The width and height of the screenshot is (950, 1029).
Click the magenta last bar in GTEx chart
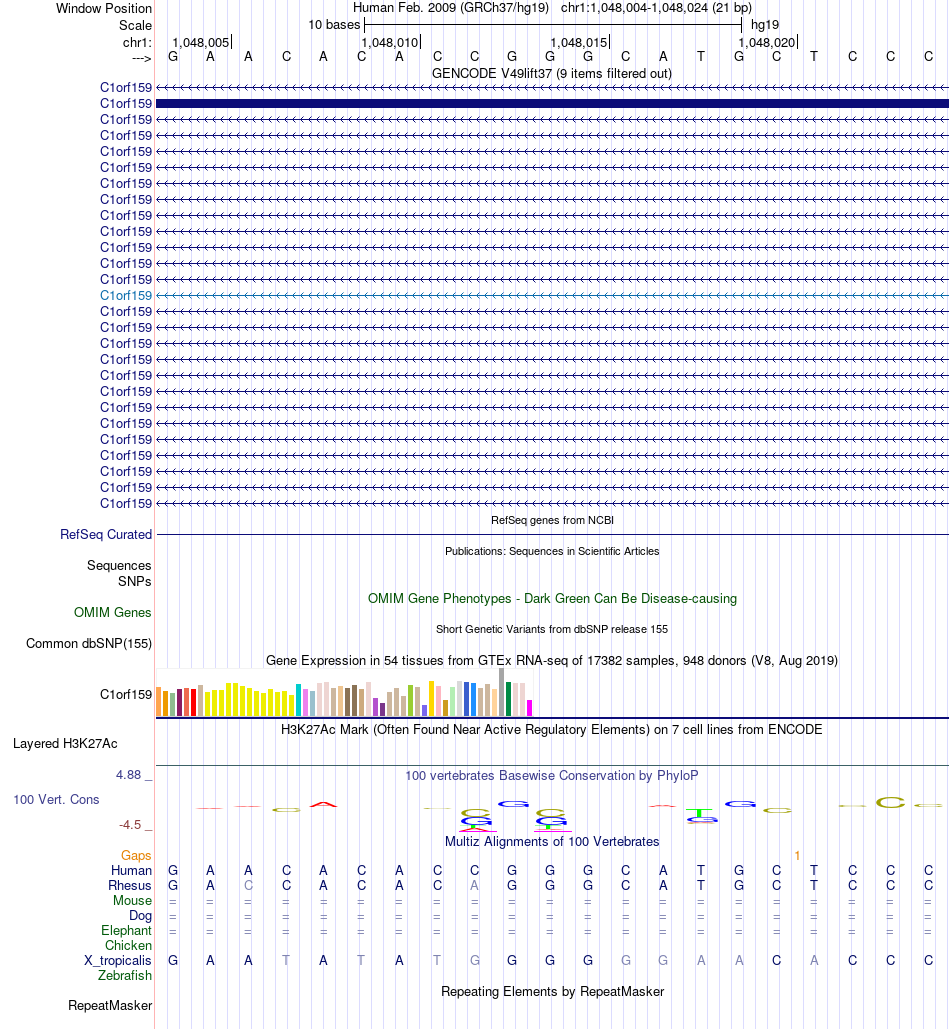[x=529, y=708]
